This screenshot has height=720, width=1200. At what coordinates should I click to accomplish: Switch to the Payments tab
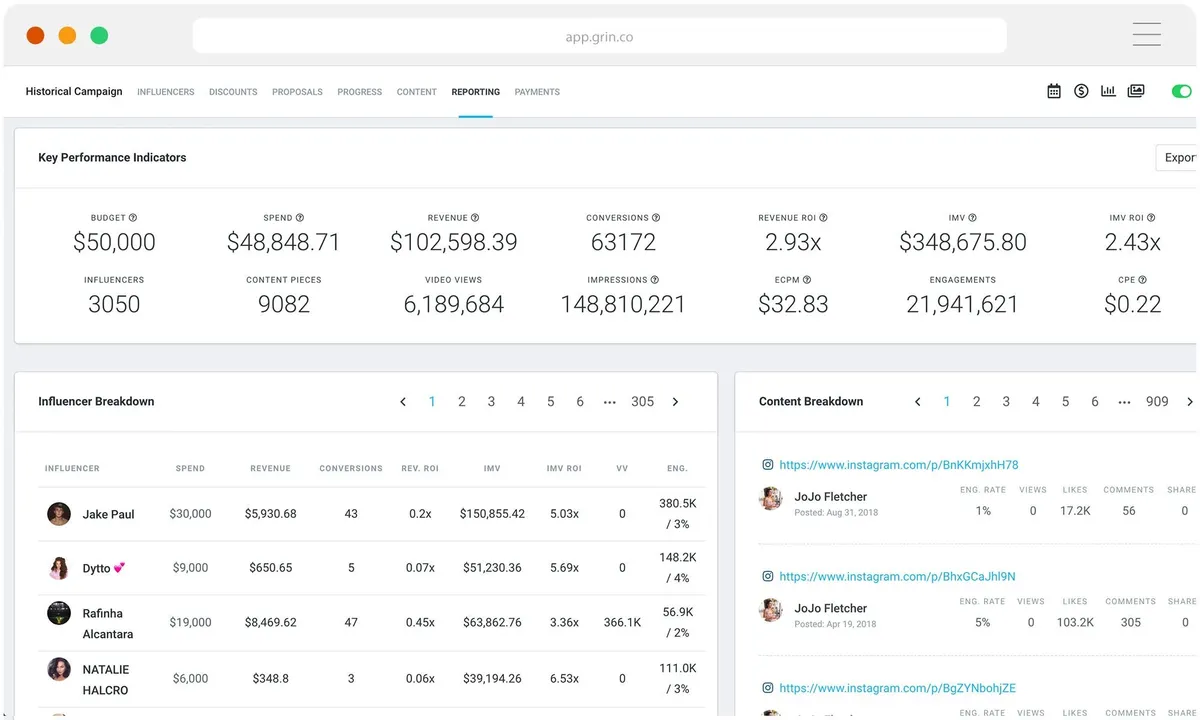click(537, 92)
